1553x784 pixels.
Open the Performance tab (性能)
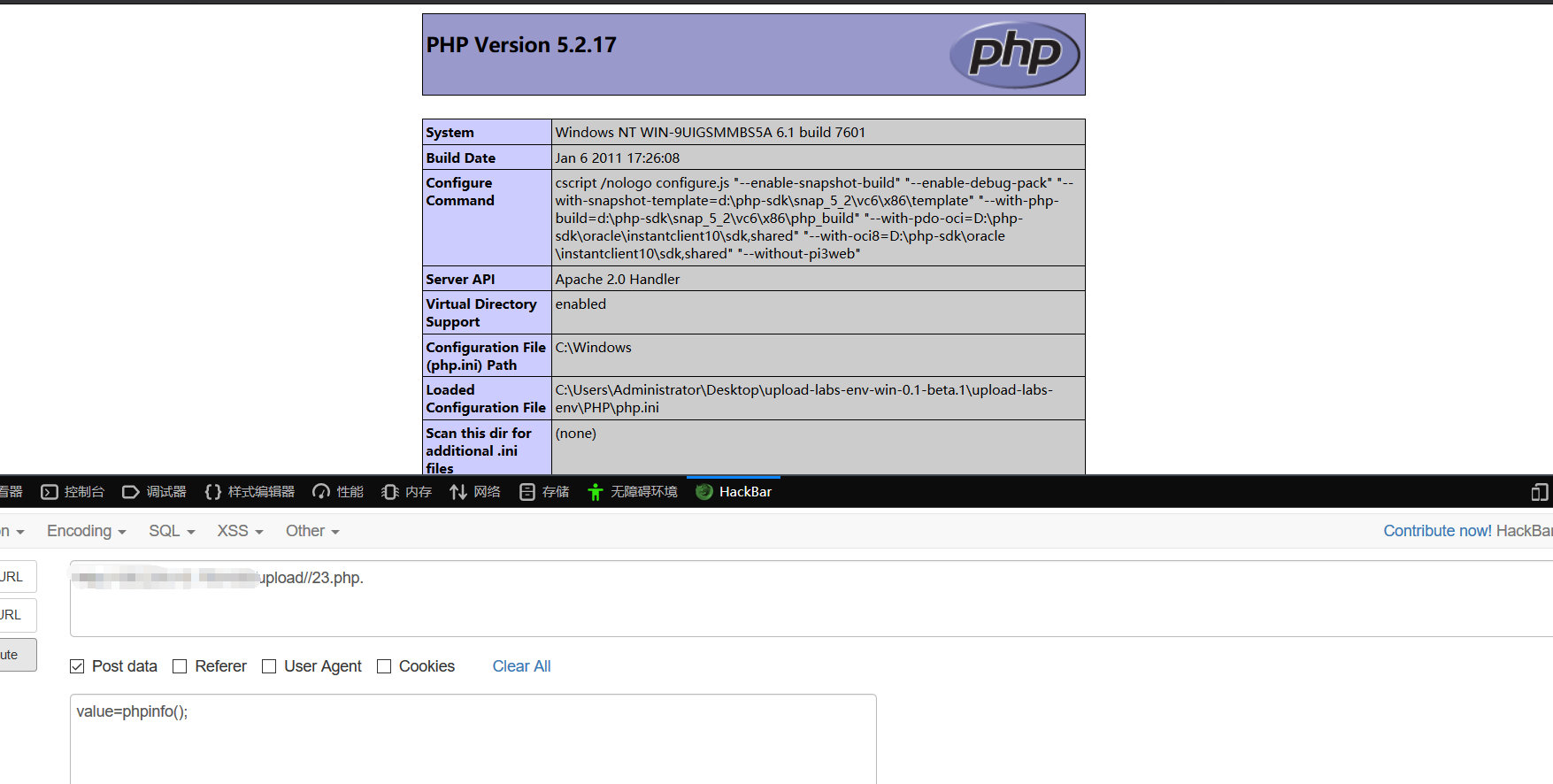339,492
